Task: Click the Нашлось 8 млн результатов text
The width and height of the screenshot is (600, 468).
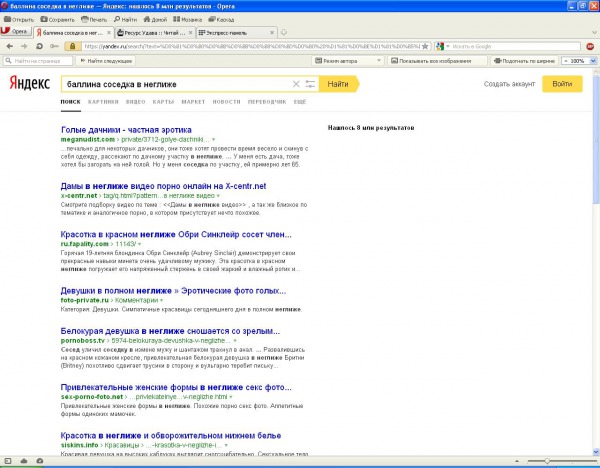Action: coord(371,128)
